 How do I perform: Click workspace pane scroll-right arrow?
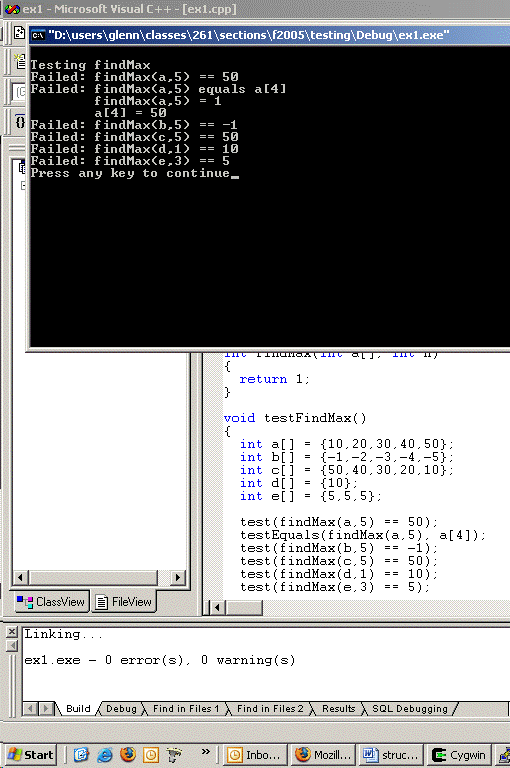coord(178,577)
